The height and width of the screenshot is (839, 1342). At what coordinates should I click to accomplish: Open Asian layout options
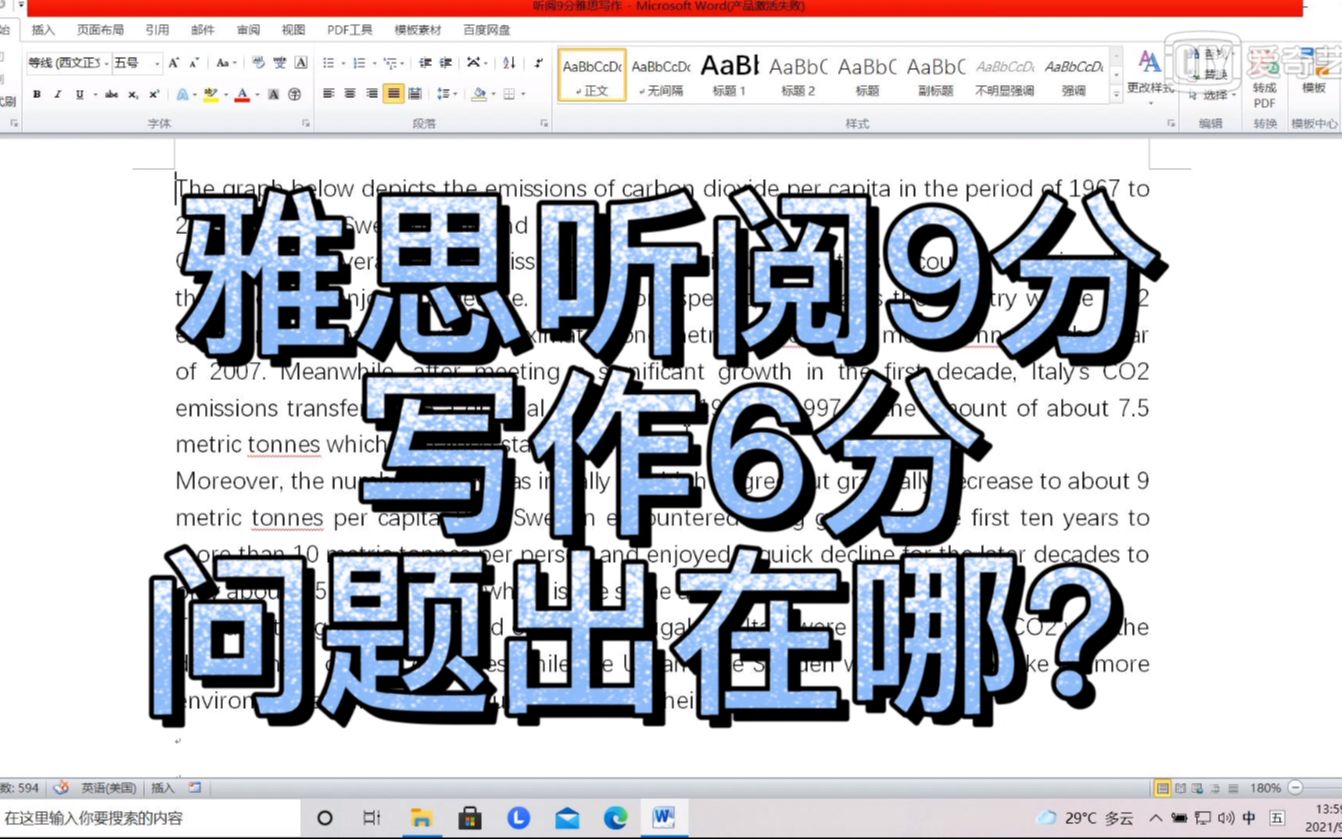coord(477,63)
